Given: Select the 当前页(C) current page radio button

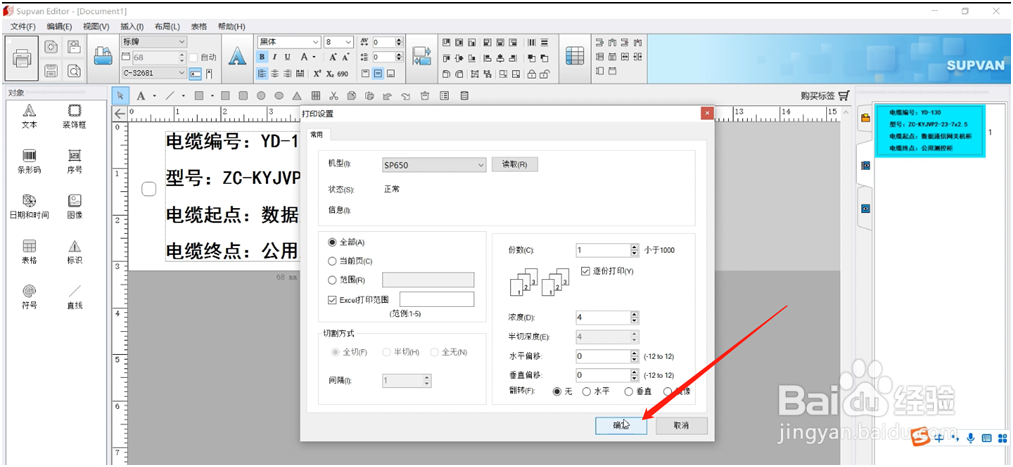Looking at the screenshot, I should point(332,261).
